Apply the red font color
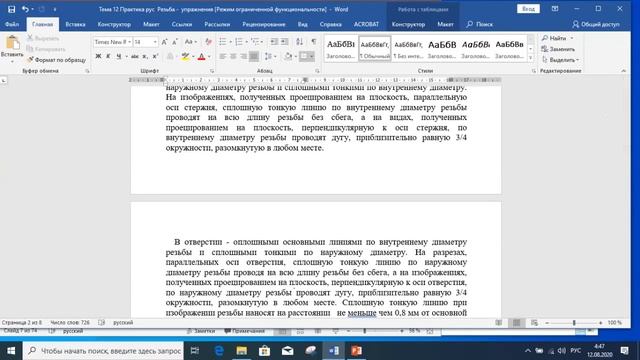Image resolution: width=640 pixels, height=360 pixels. 202,56
